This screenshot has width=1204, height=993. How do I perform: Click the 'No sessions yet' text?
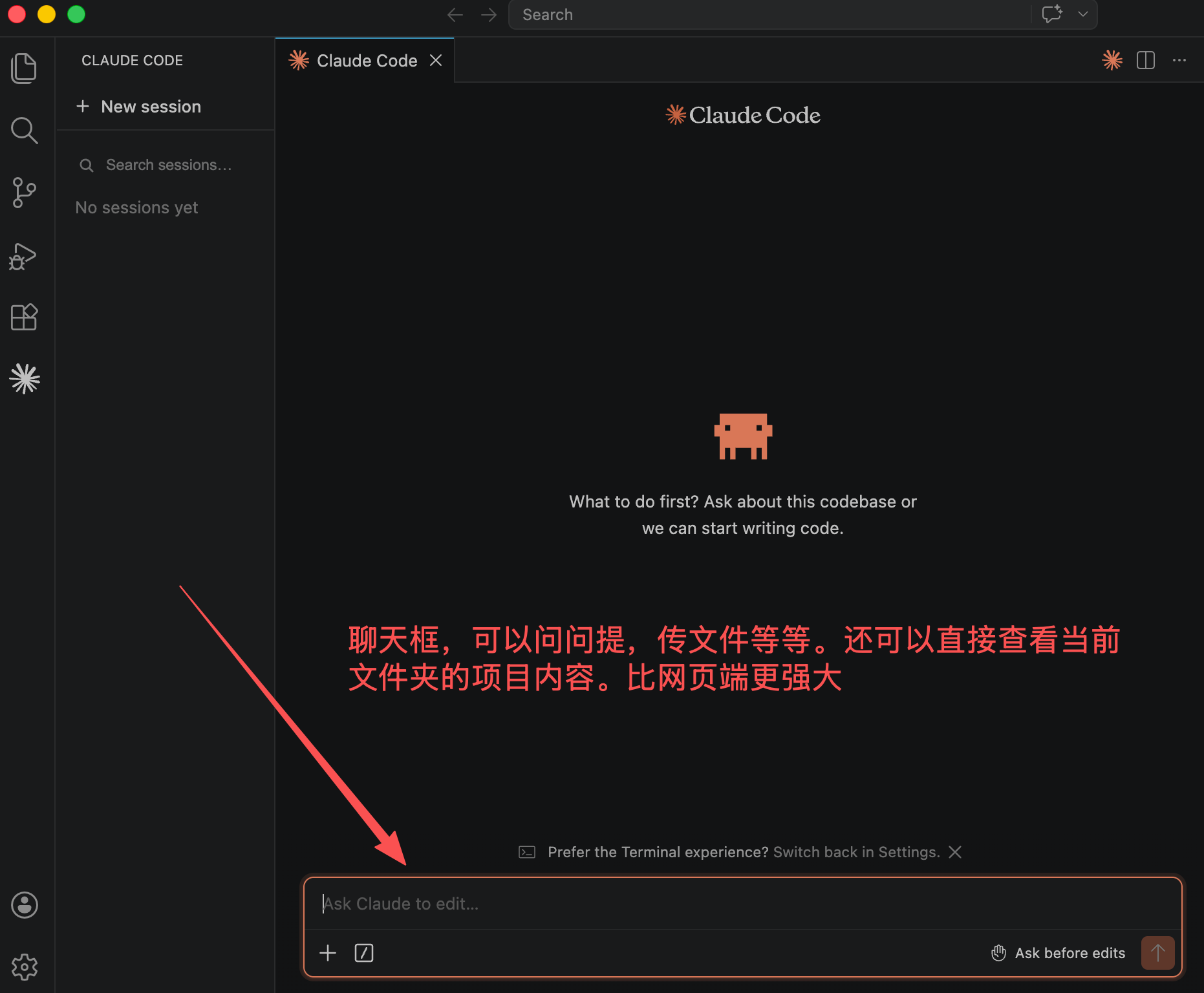[136, 208]
